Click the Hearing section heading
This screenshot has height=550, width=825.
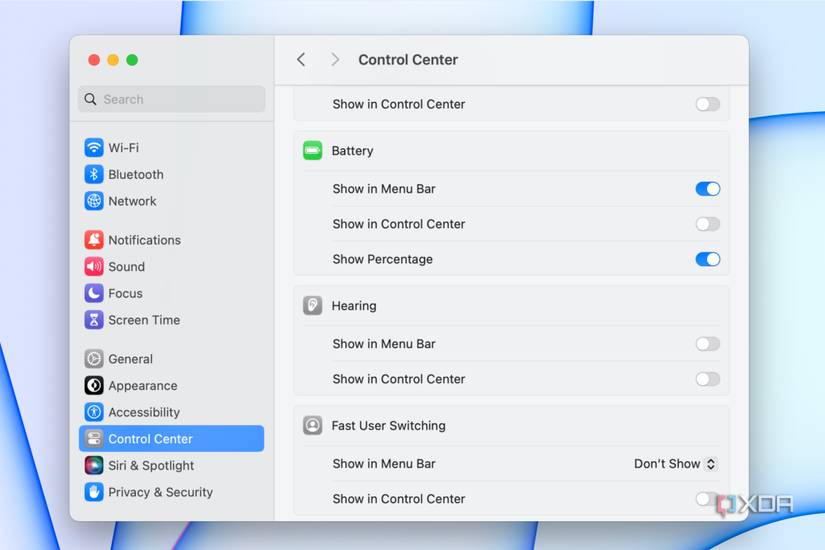pyautogui.click(x=354, y=306)
